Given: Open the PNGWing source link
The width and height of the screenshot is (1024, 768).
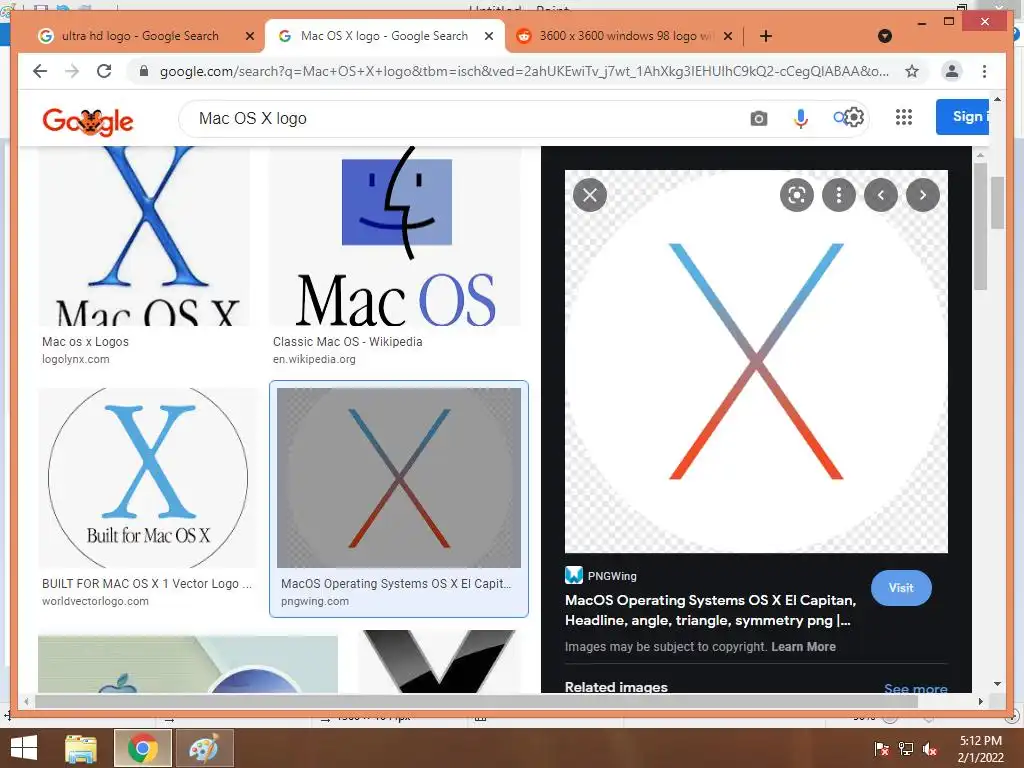Looking at the screenshot, I should (601, 575).
